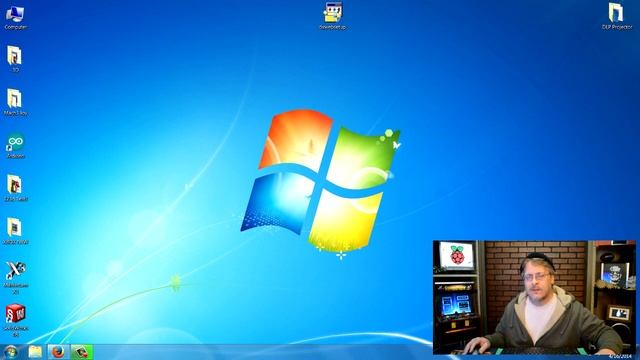Viewport: 640px width, 360px height.
Task: Open the Computer desktop icon
Action: [15, 17]
